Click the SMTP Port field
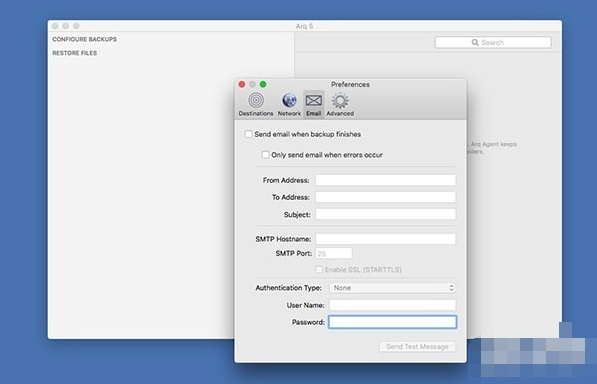This screenshot has height=384, width=597. pyautogui.click(x=334, y=253)
